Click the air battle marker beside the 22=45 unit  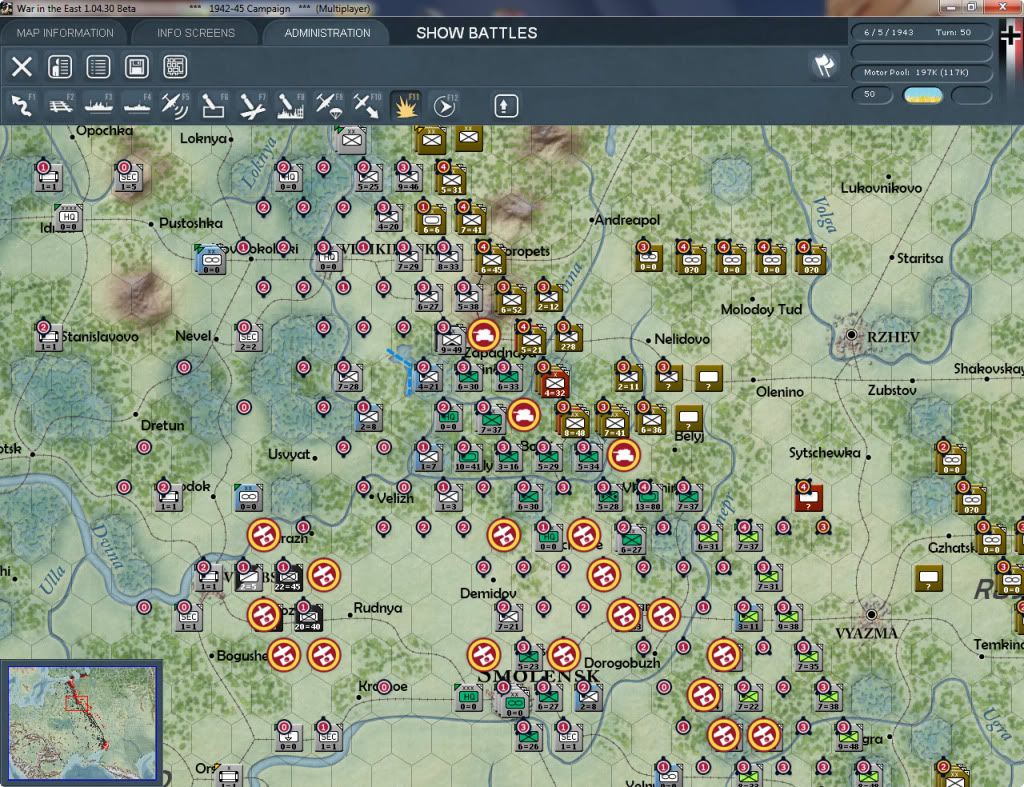(323, 575)
